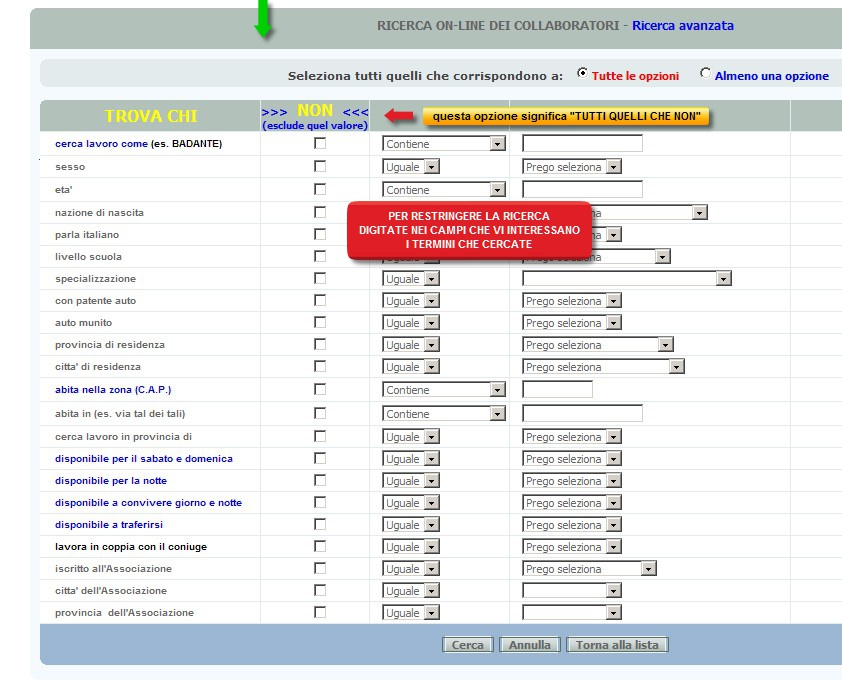Open 'Prego seleziona' for 'lavora in coppia con il coniuge'
842x684 pixels.
572,547
